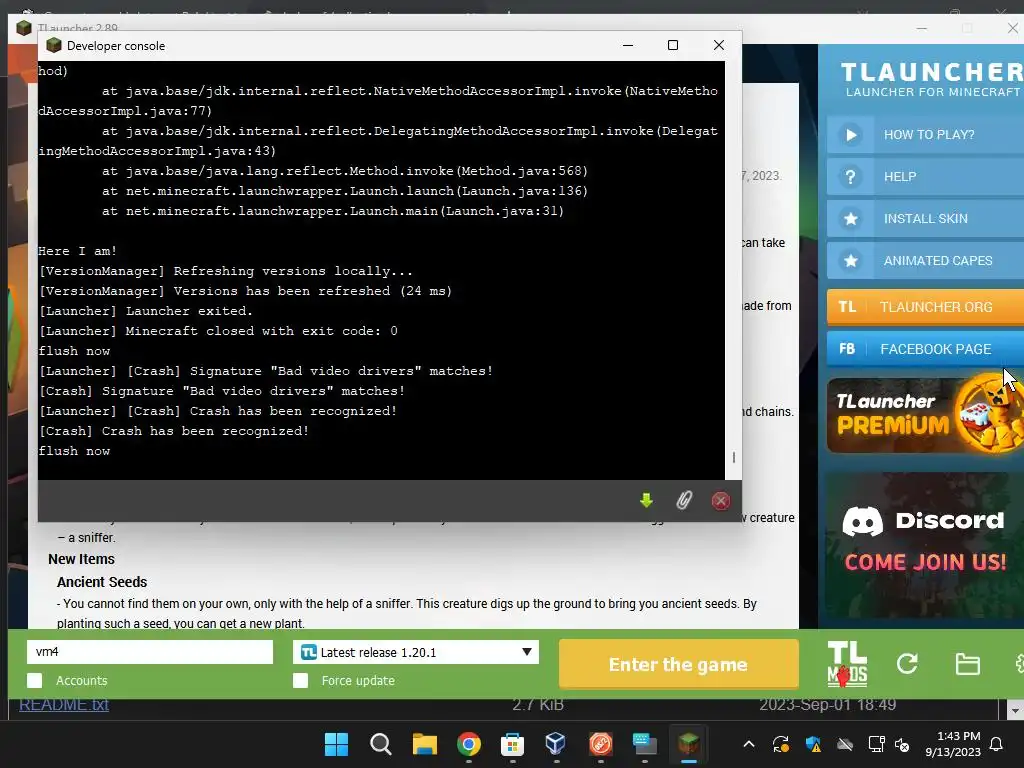
Task: Toggle the Force update checkbox
Action: click(300, 680)
